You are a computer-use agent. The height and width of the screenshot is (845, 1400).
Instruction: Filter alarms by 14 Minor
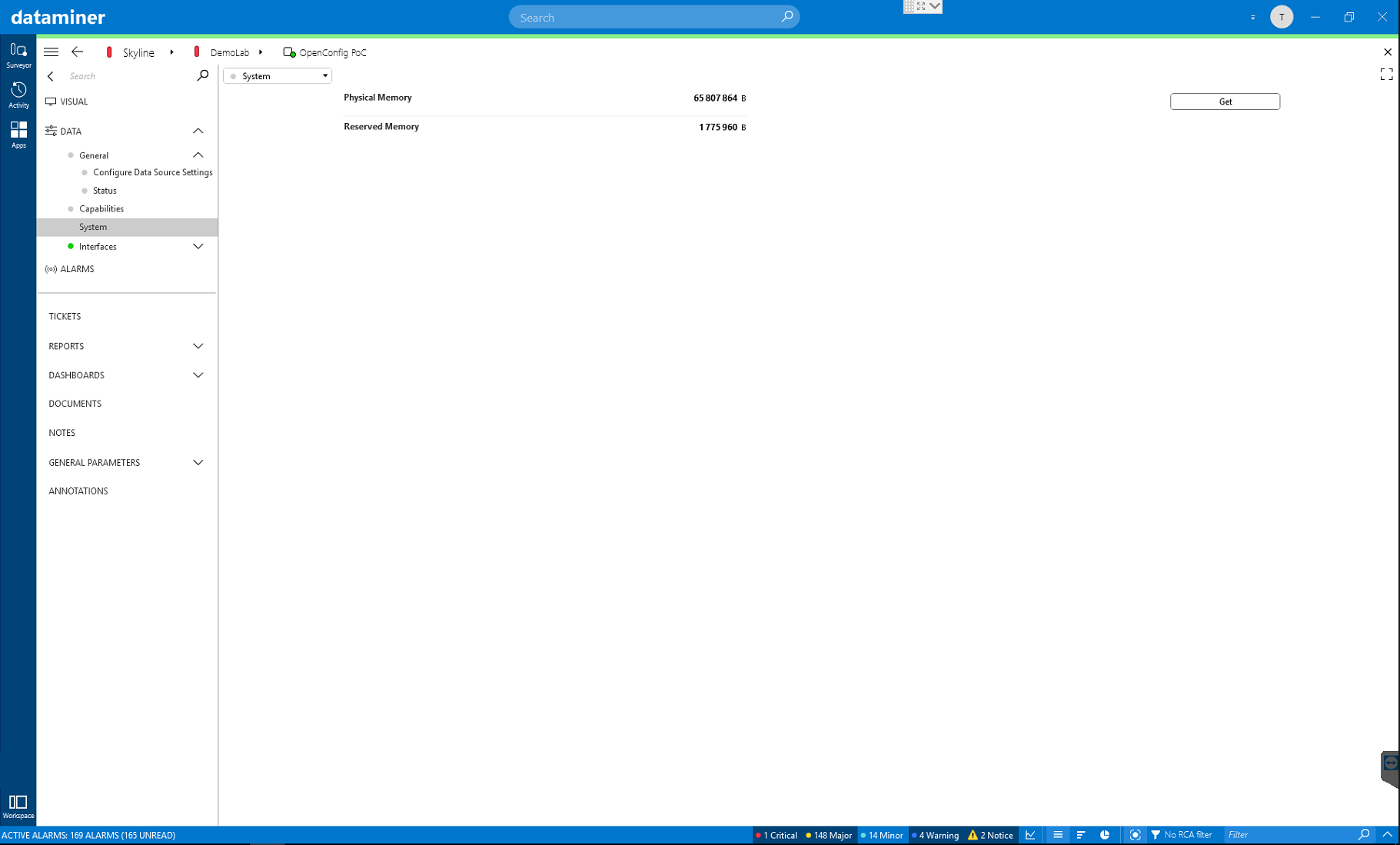point(882,835)
